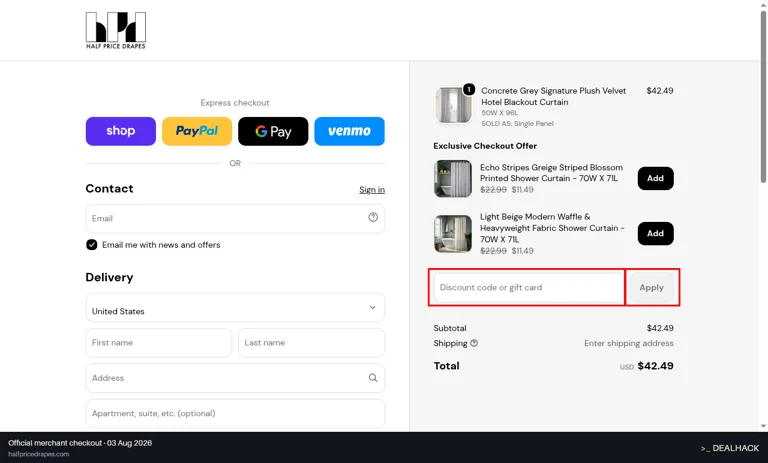
Task: Click the Shipping info question-mark icon
Action: pyautogui.click(x=474, y=343)
